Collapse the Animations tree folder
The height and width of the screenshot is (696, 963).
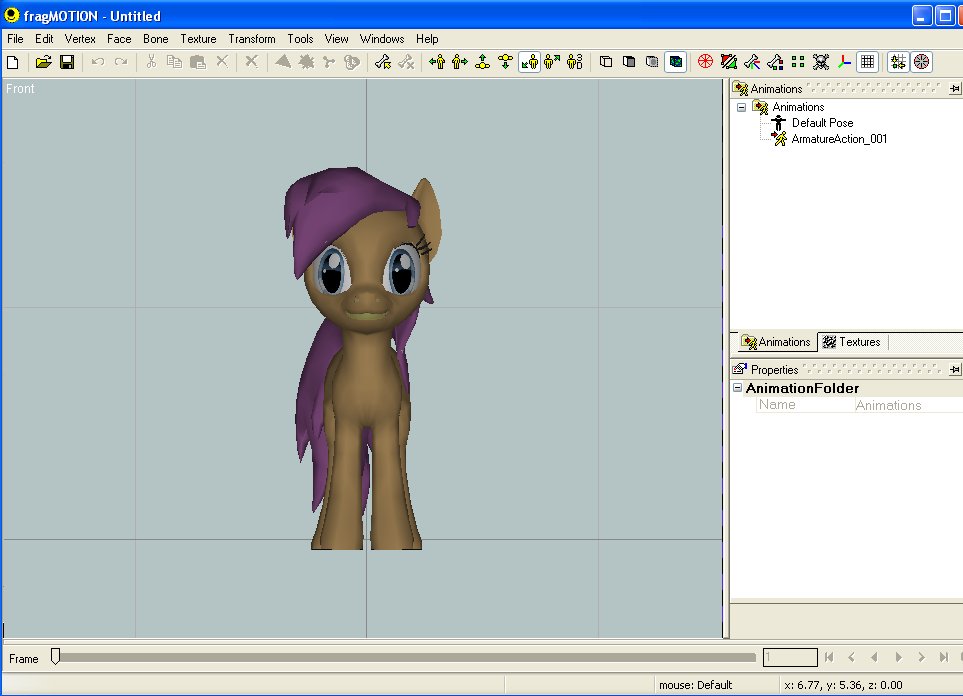(741, 107)
